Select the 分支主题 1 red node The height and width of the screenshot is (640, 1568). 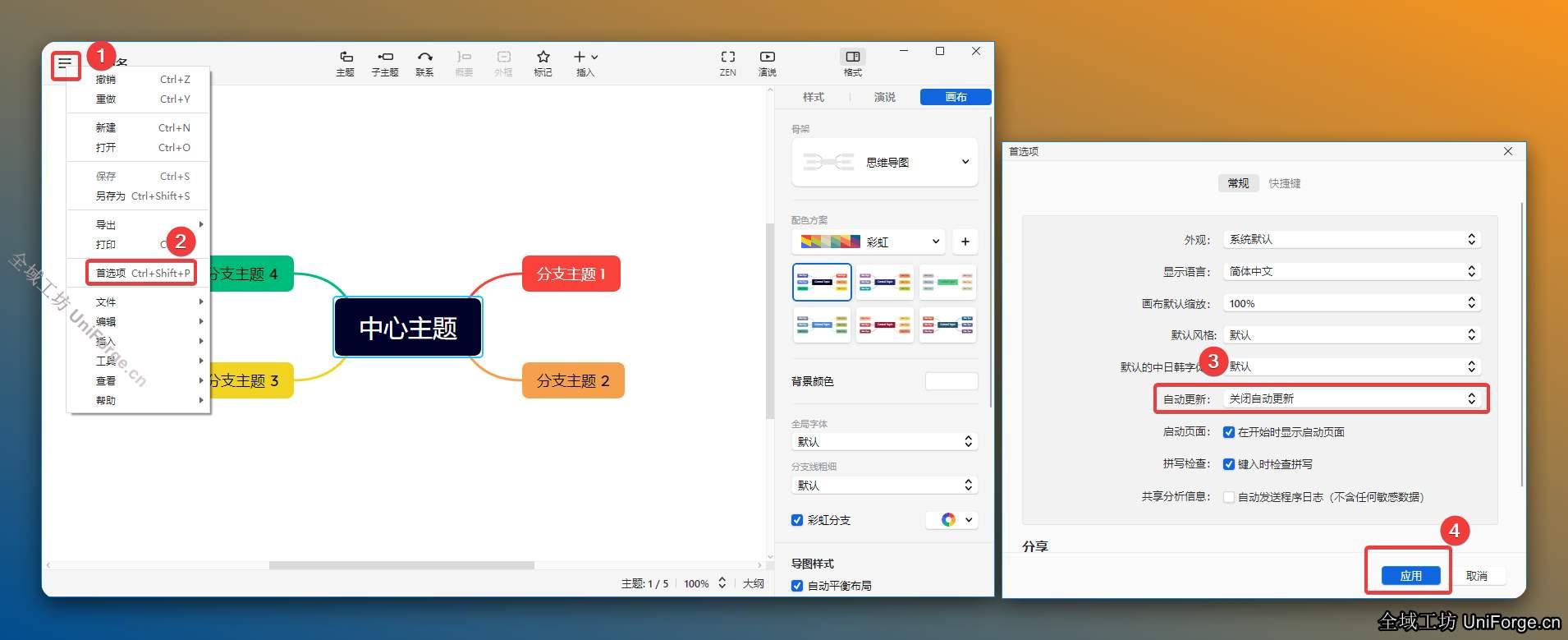[x=571, y=274]
